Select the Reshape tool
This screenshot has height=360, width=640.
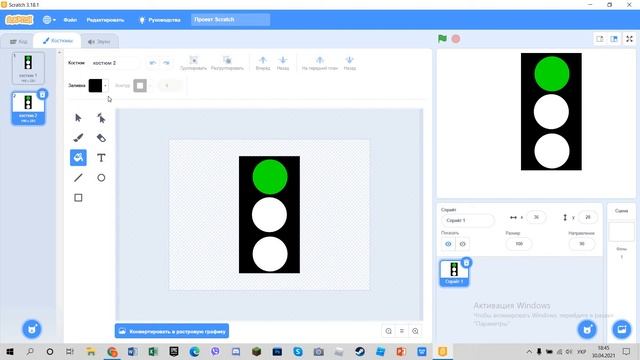pyautogui.click(x=101, y=118)
